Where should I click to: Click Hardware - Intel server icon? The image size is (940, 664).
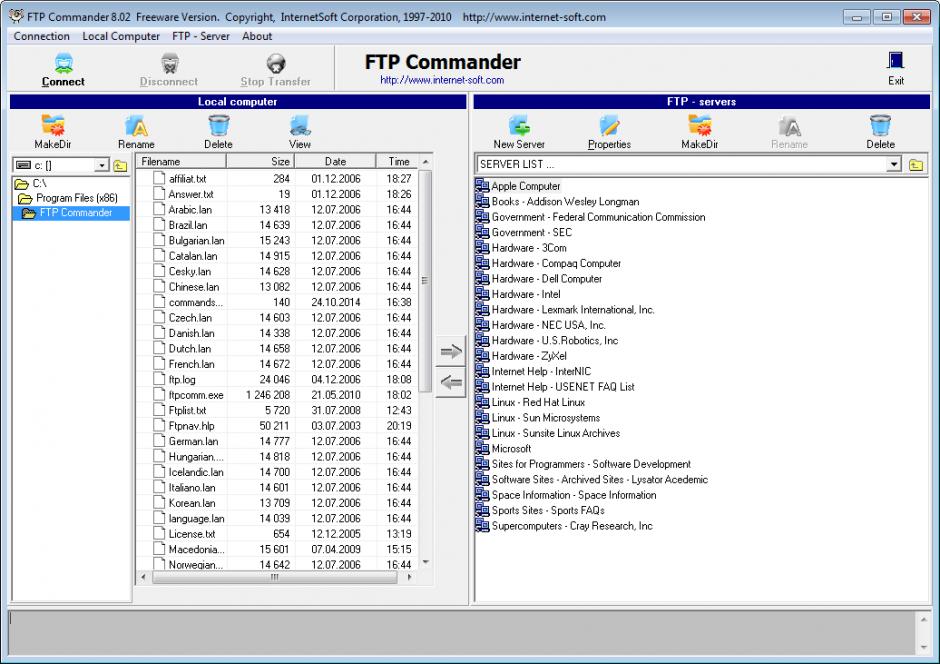[482, 294]
